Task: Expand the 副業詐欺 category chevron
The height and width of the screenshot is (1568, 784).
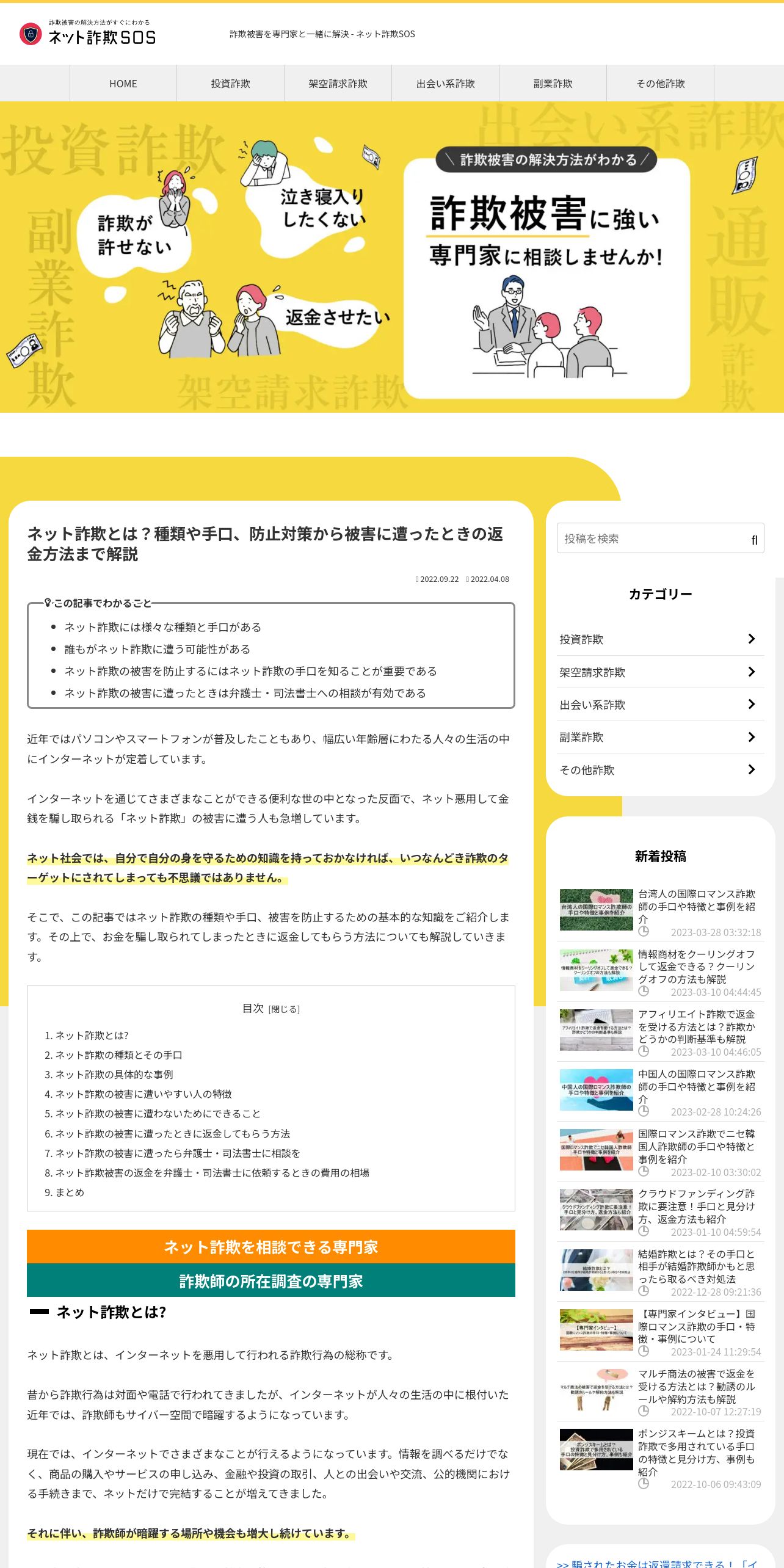Action: click(x=752, y=737)
